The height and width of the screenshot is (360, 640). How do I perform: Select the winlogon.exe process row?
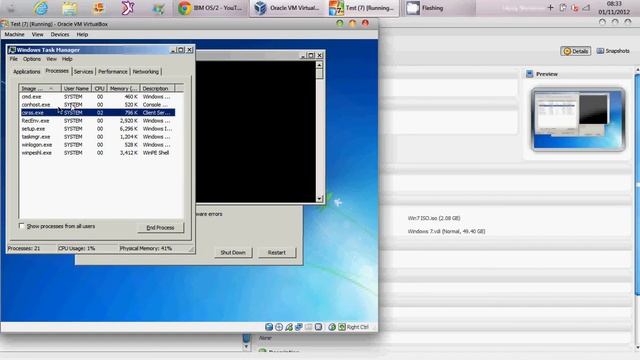pyautogui.click(x=98, y=145)
